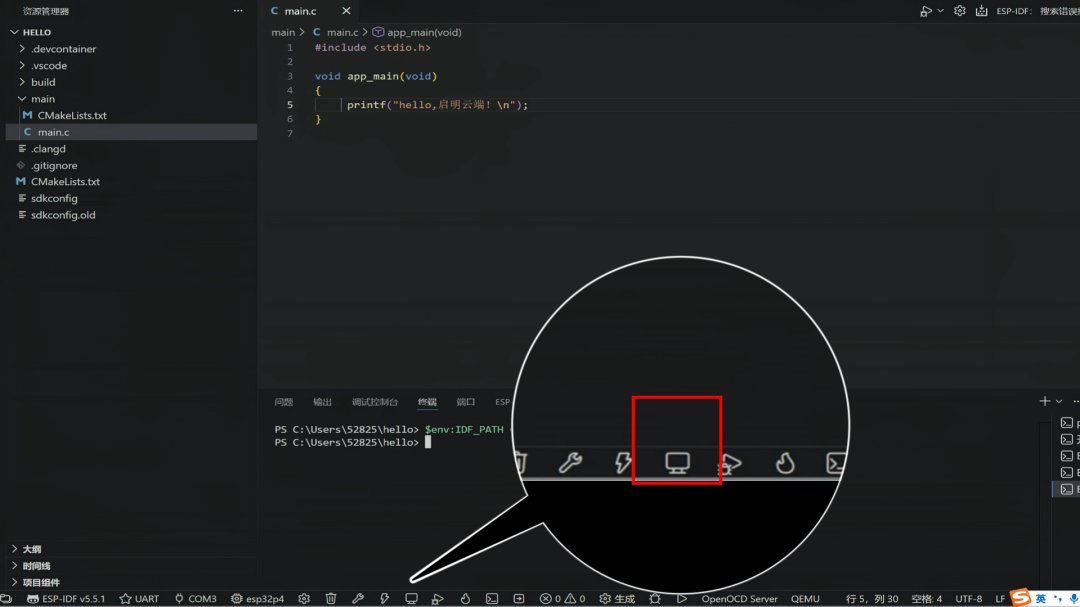
Task: Change line ending via LF indicator
Action: (1000, 599)
